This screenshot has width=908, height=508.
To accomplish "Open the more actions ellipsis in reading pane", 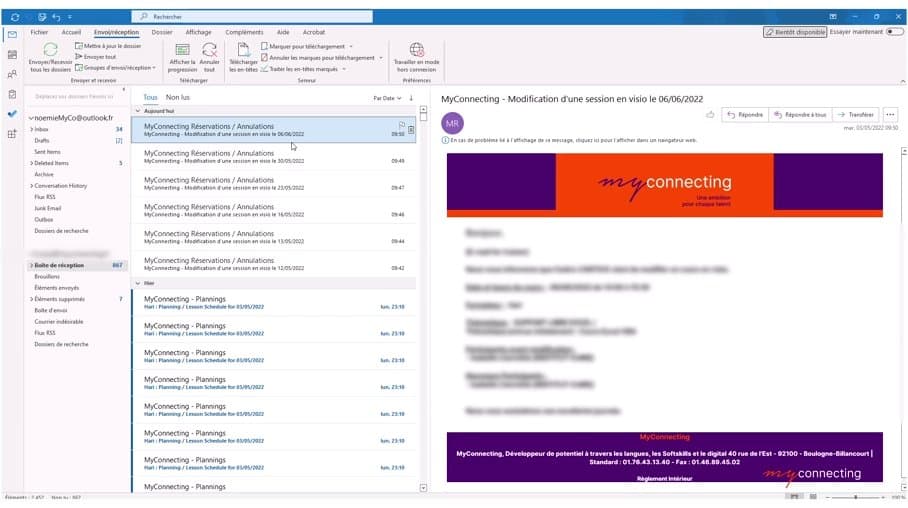I will (x=890, y=115).
